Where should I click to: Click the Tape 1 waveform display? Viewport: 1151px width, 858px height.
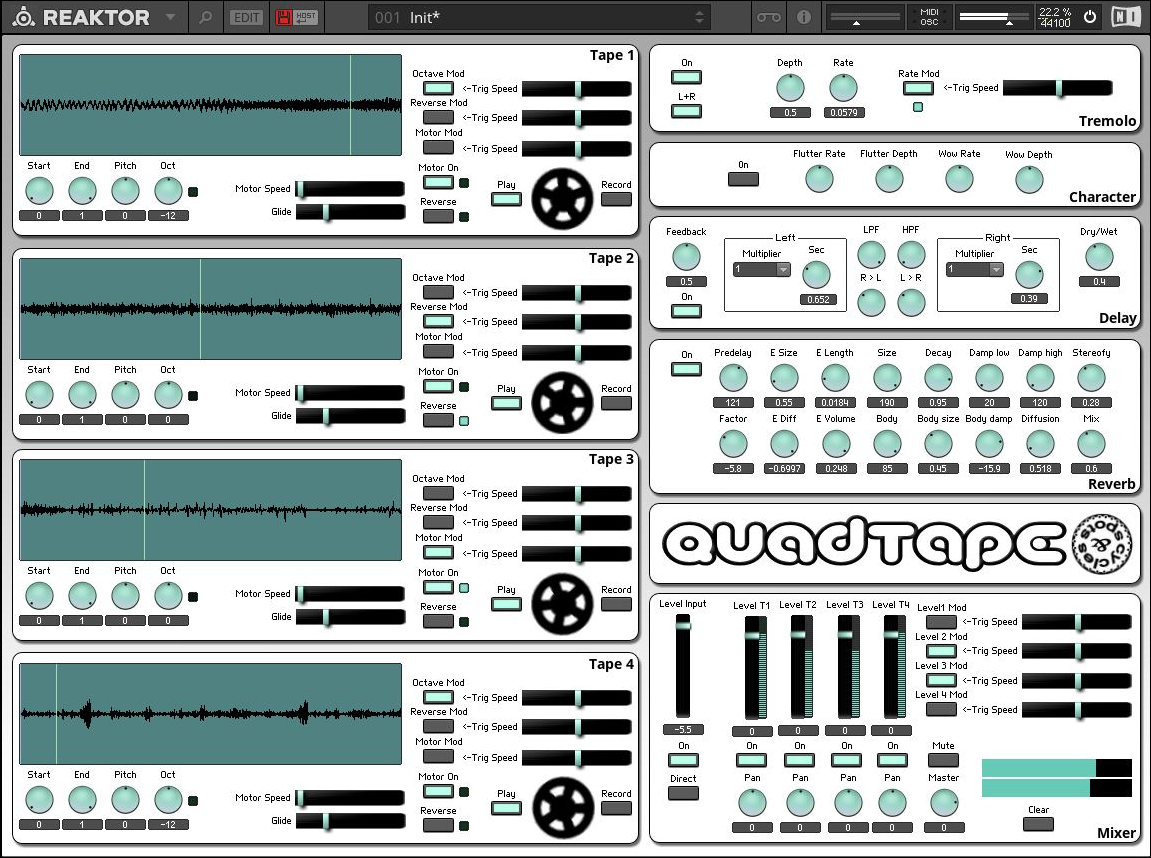point(211,105)
